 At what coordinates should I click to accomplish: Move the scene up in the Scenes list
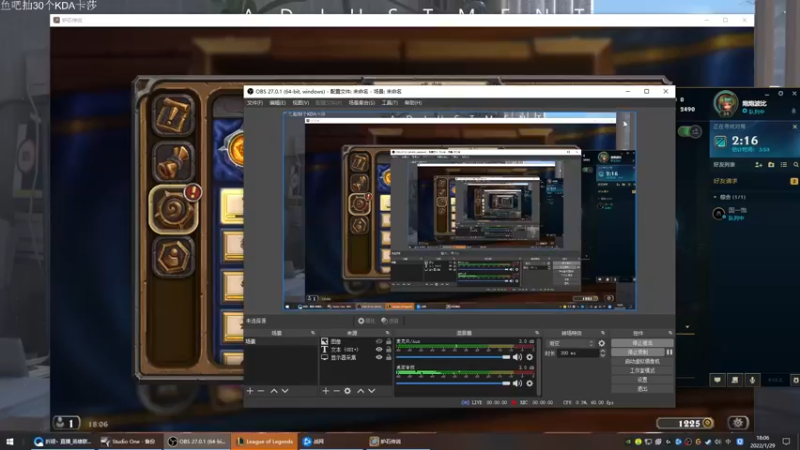[x=274, y=391]
